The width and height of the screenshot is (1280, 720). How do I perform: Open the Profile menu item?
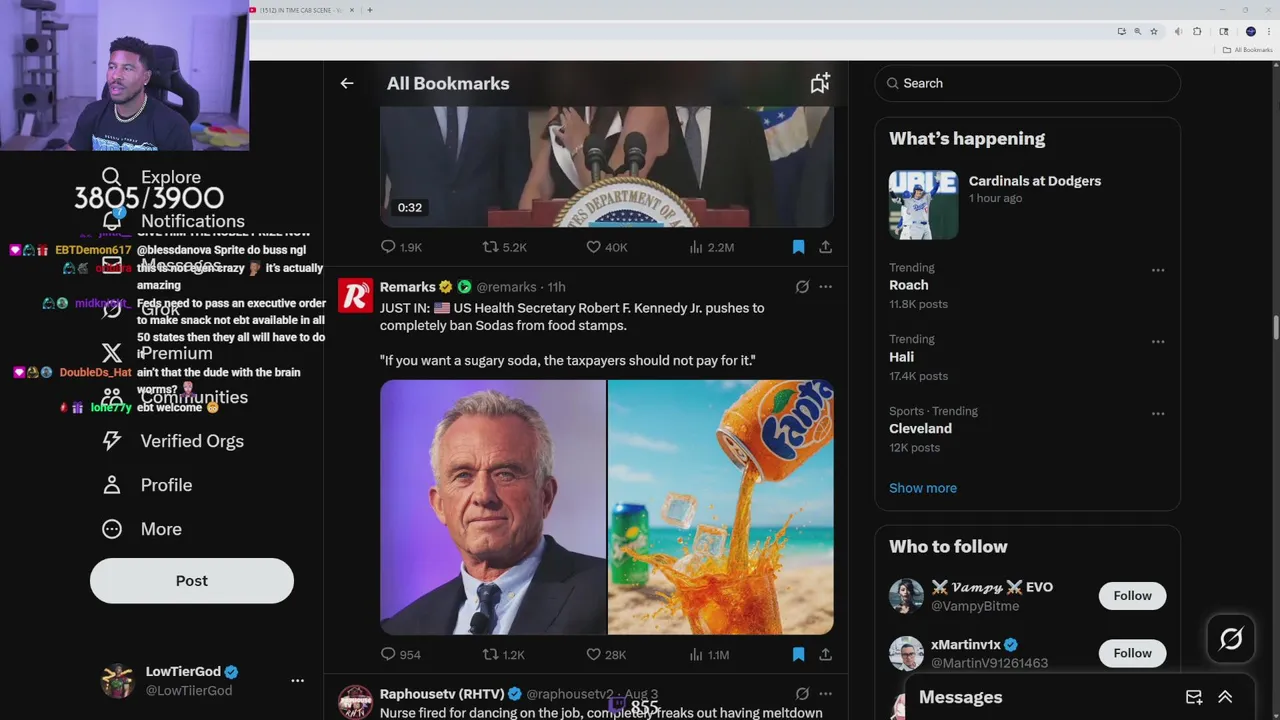[x=147, y=485]
